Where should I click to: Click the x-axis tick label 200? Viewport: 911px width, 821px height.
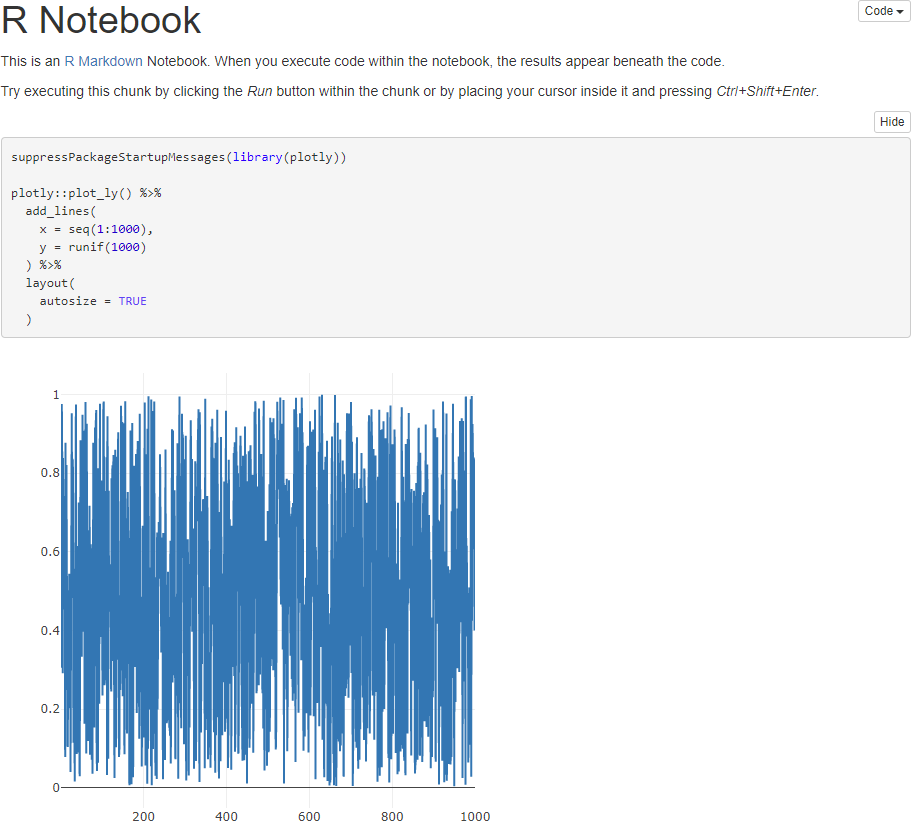[x=143, y=816]
